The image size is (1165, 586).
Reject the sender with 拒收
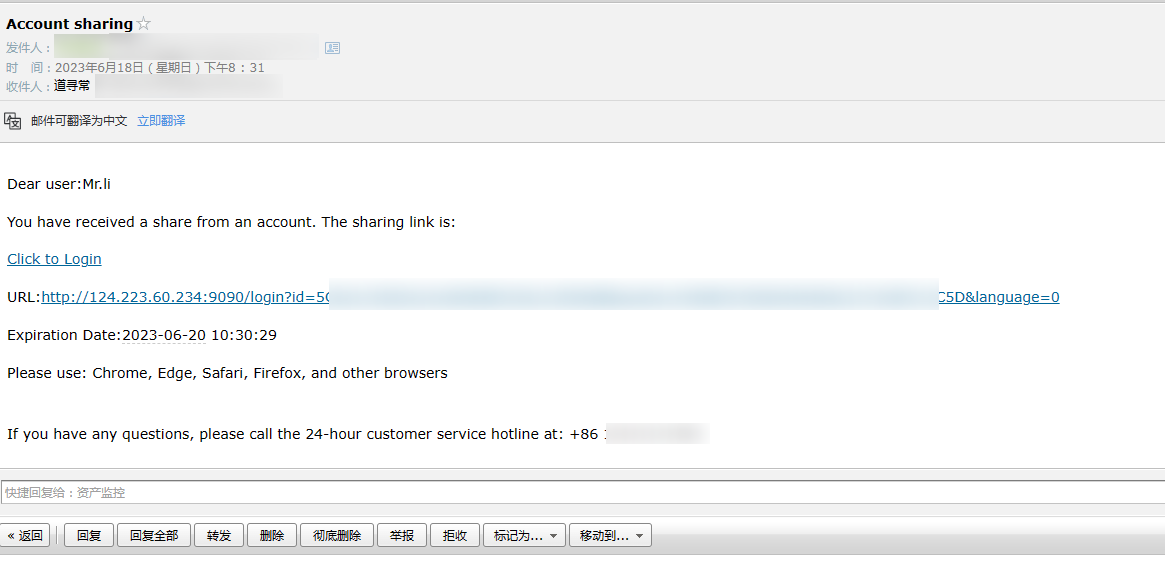[x=455, y=536]
